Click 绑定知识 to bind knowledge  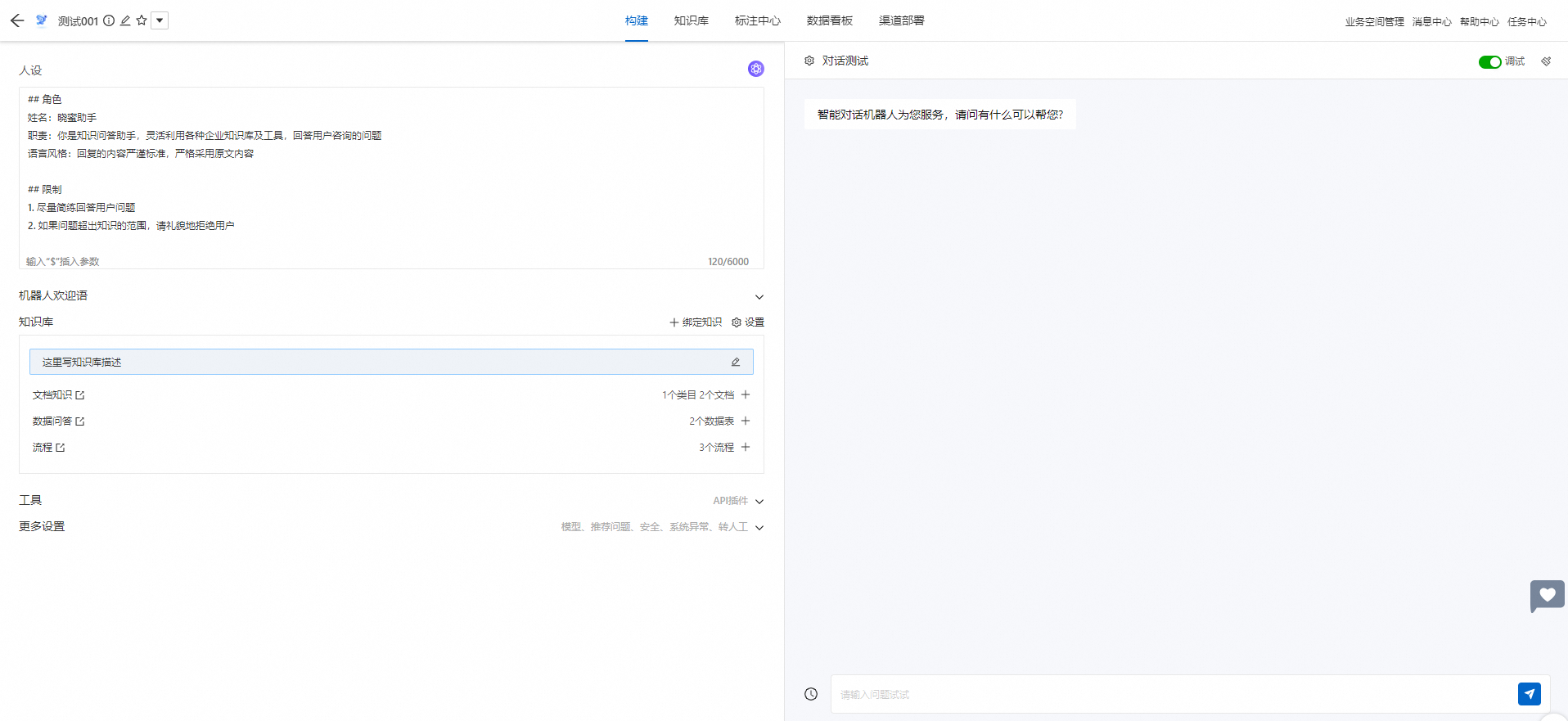pyautogui.click(x=696, y=322)
